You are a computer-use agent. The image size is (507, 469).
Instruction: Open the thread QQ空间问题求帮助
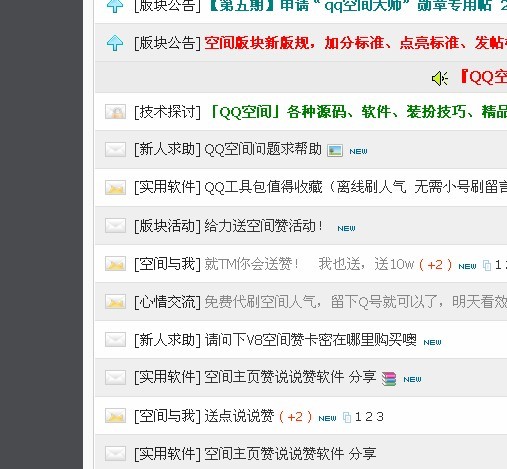point(263,149)
